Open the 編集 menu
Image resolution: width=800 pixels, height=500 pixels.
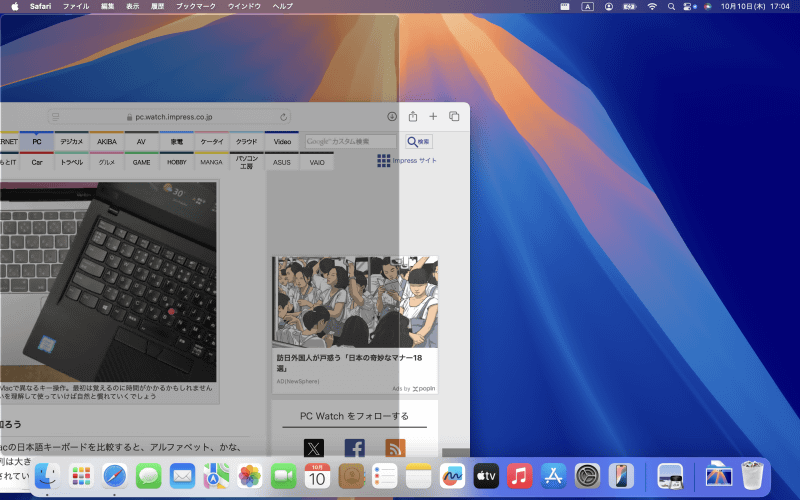point(108,6)
